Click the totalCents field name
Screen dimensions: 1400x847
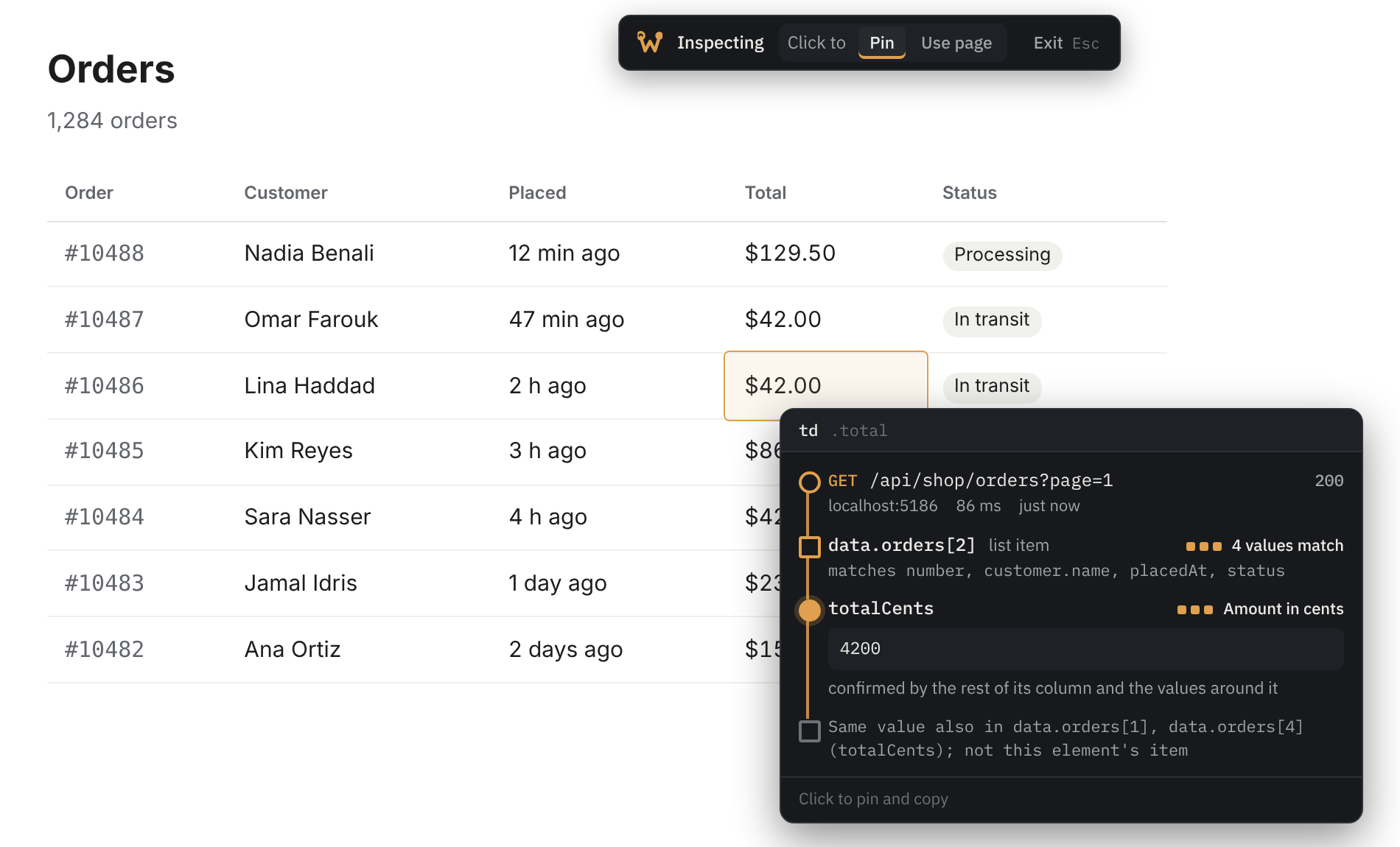(x=881, y=609)
